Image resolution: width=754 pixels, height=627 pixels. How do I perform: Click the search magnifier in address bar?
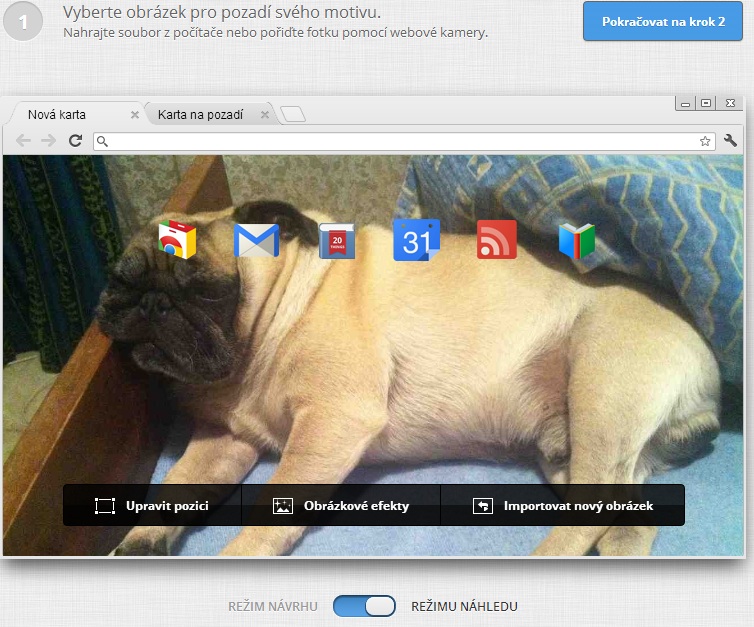102,141
